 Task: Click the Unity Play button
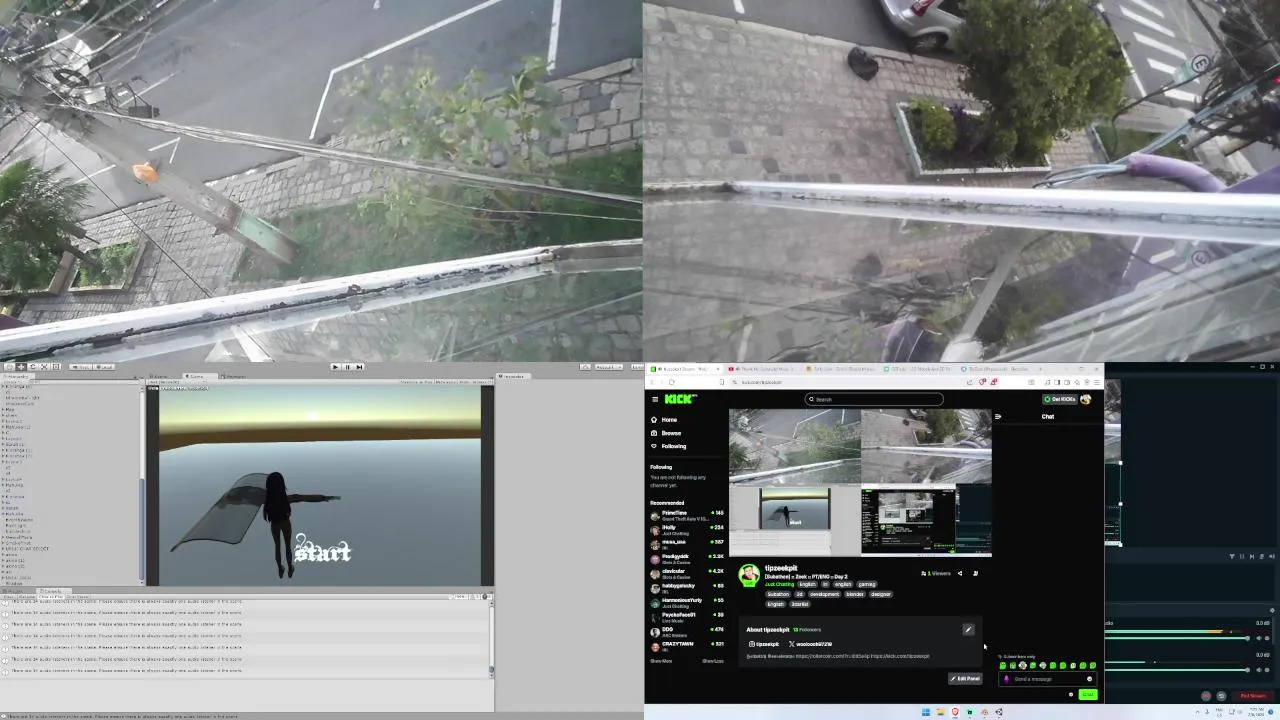(335, 367)
